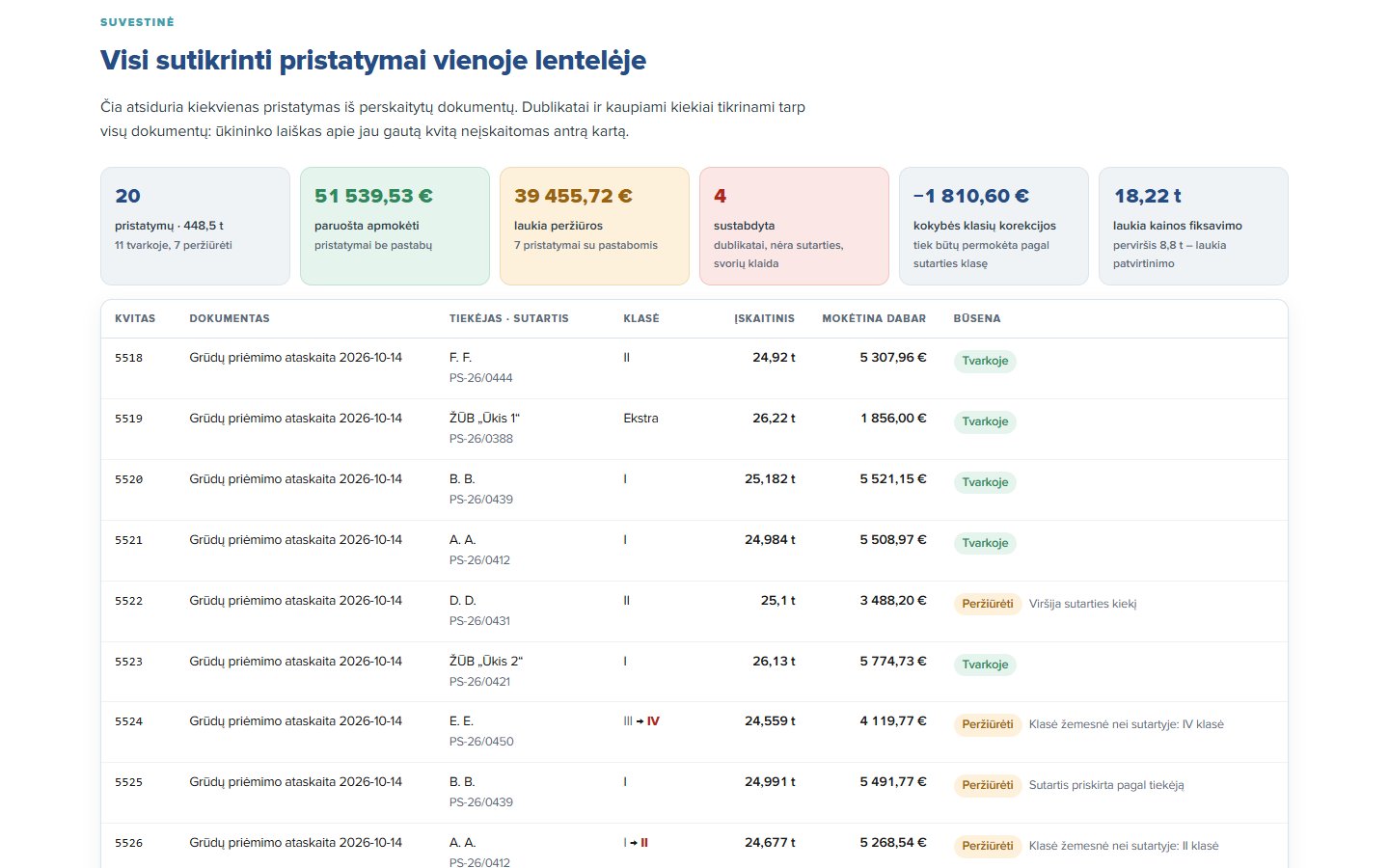The width and height of the screenshot is (1389, 868).
Task: Select contract number 'PS-26/0388'
Action: (481, 439)
